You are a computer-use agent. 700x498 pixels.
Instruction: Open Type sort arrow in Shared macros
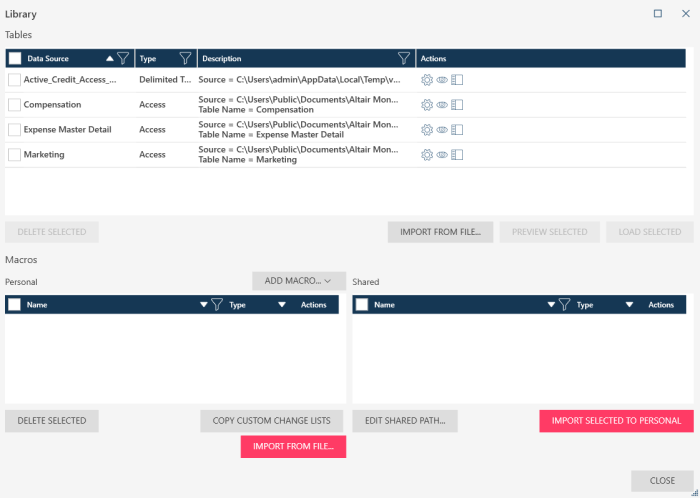point(630,305)
